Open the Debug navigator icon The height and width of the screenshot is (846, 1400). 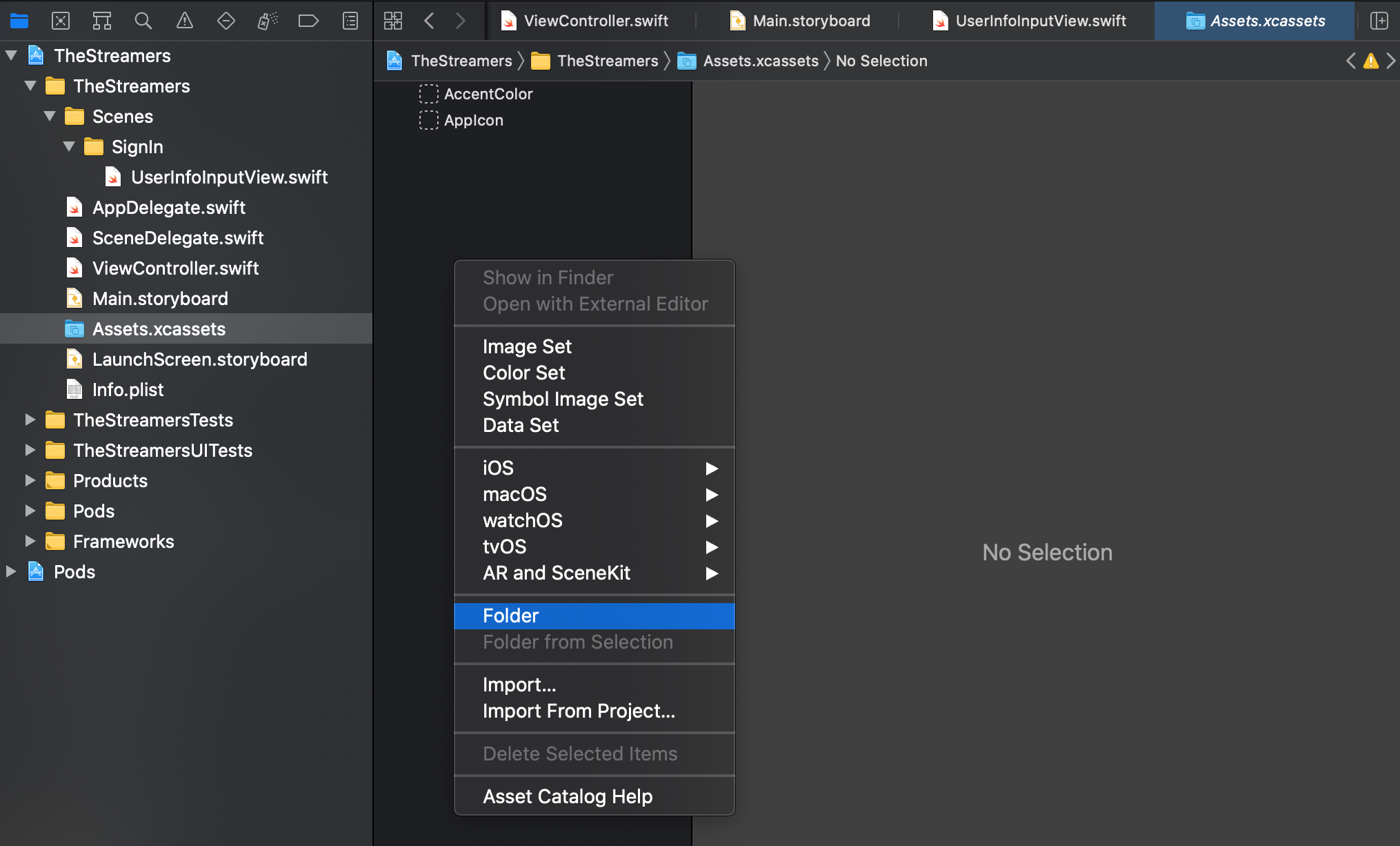coord(267,21)
